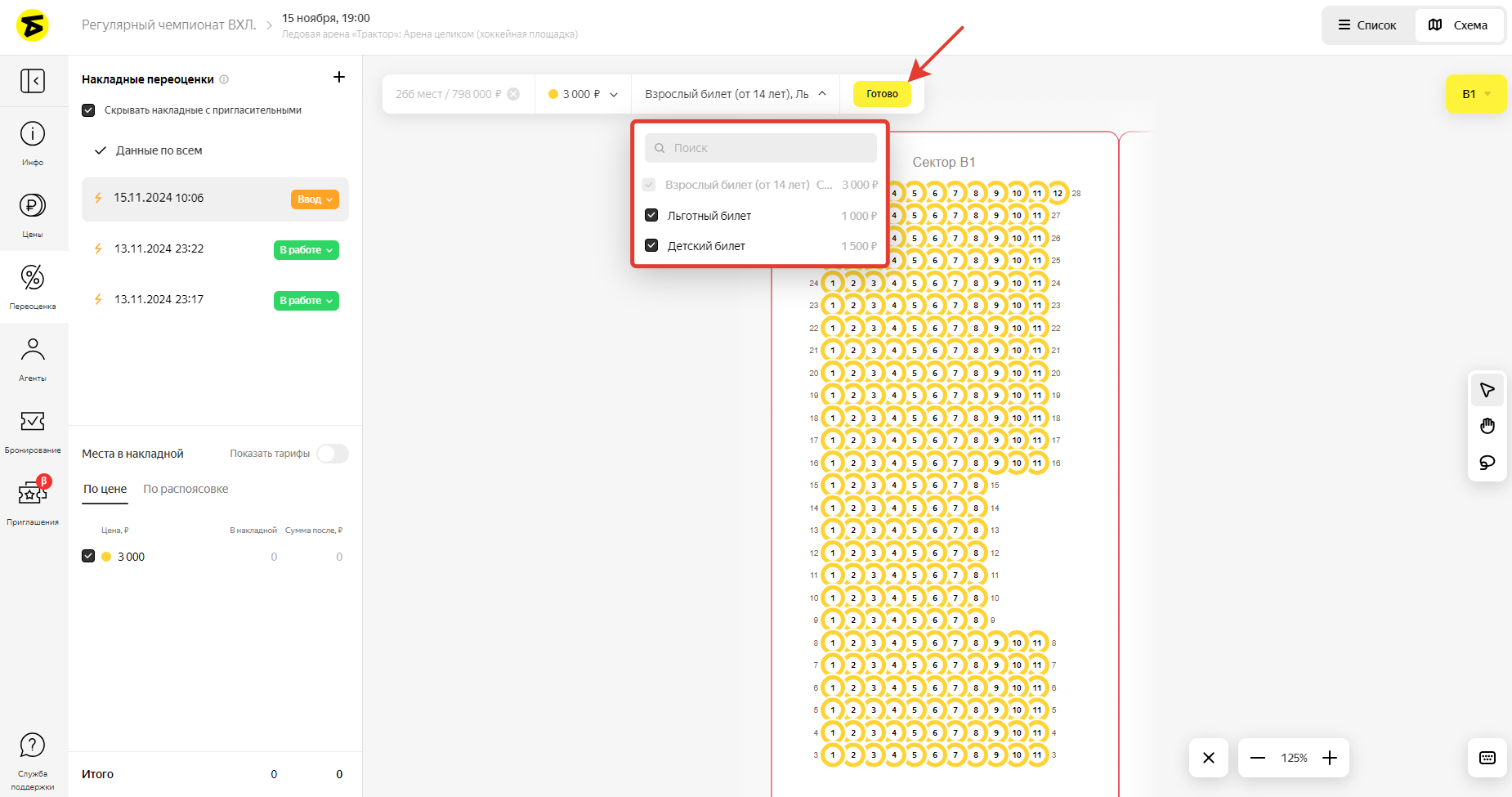Switch to По распоясовке tab
1512x797 pixels.
(186, 489)
